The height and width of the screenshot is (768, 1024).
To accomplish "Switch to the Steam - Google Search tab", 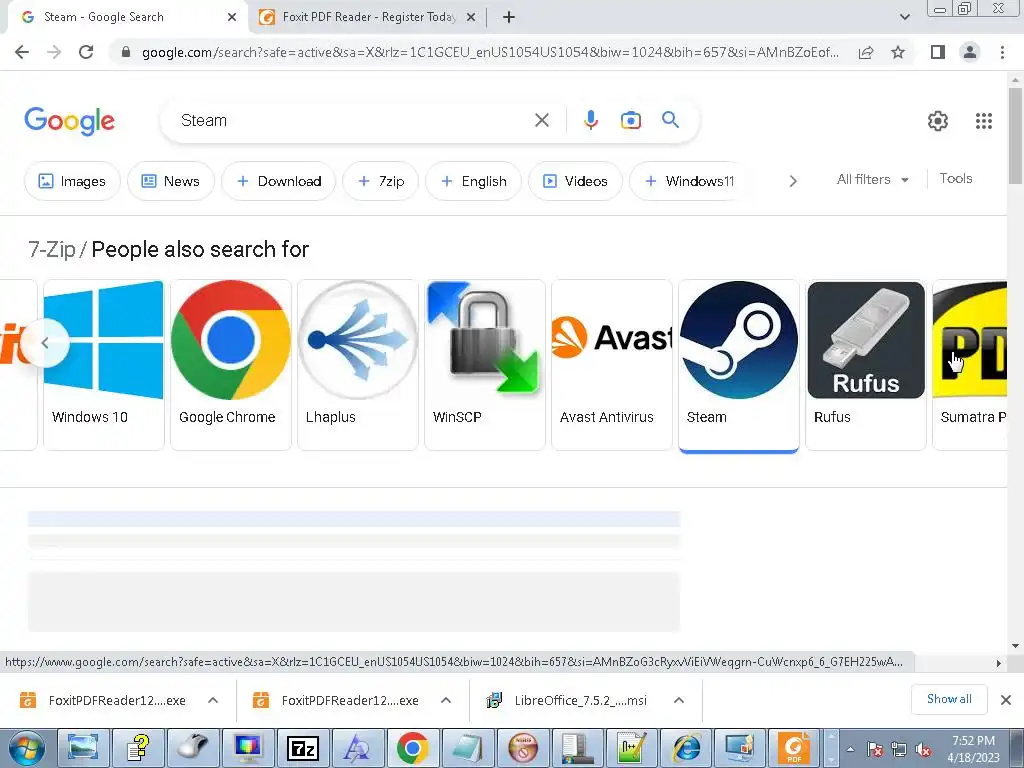I will pyautogui.click(x=127, y=17).
